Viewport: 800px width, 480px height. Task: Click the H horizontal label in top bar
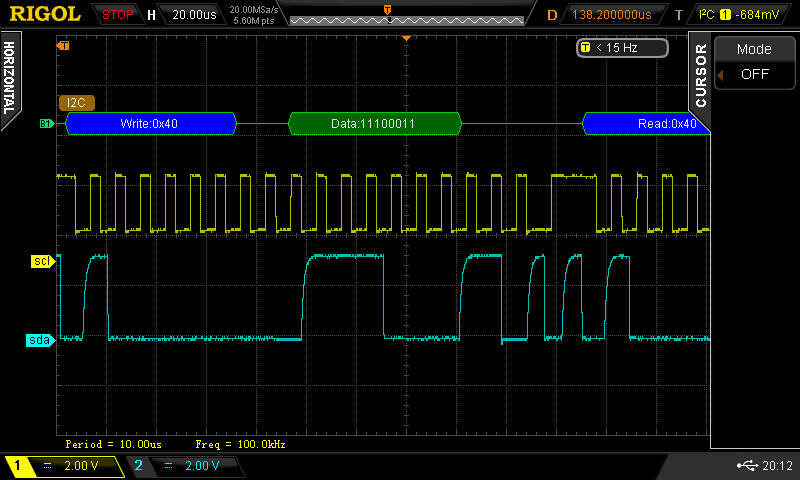151,15
